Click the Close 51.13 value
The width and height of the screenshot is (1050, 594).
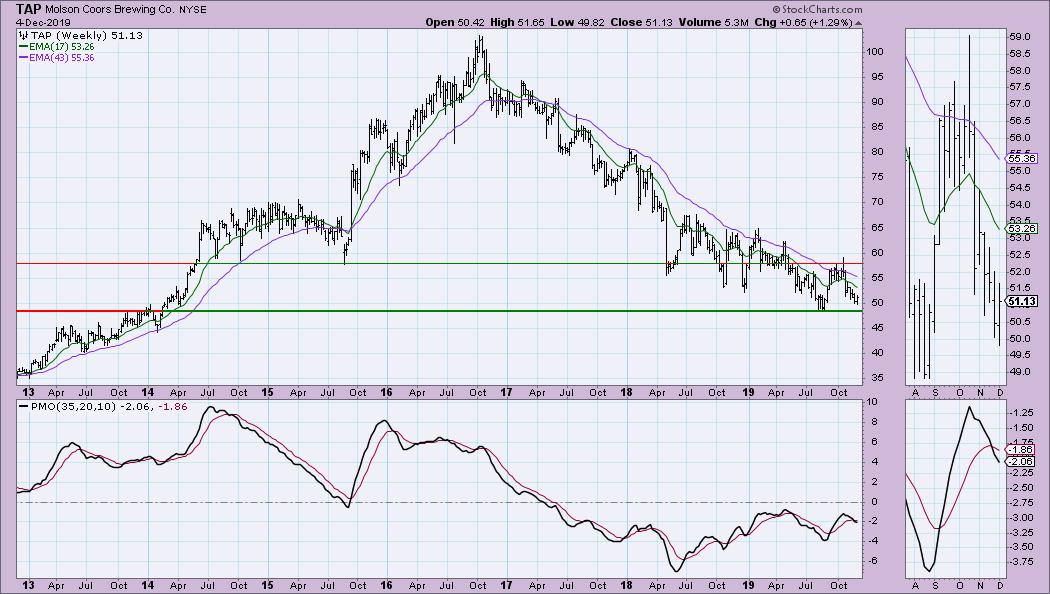click(x=641, y=22)
